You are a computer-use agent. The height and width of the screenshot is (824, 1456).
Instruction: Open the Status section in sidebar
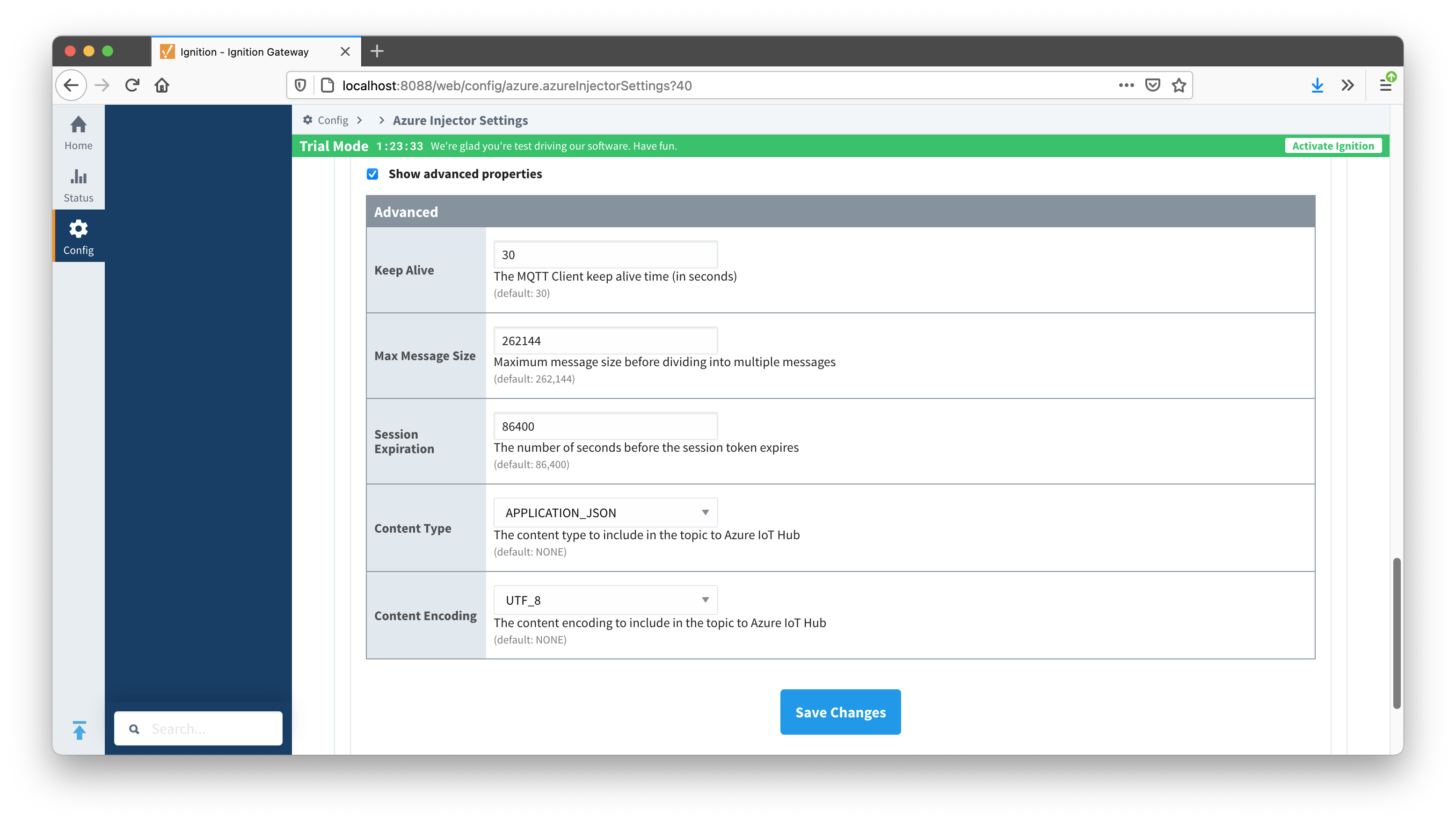[x=78, y=185]
